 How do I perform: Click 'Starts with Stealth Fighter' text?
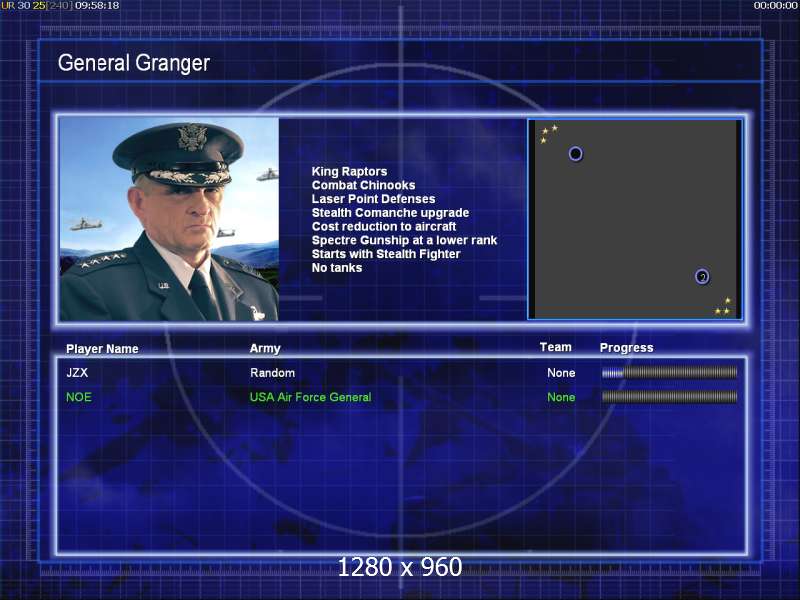[x=386, y=254]
